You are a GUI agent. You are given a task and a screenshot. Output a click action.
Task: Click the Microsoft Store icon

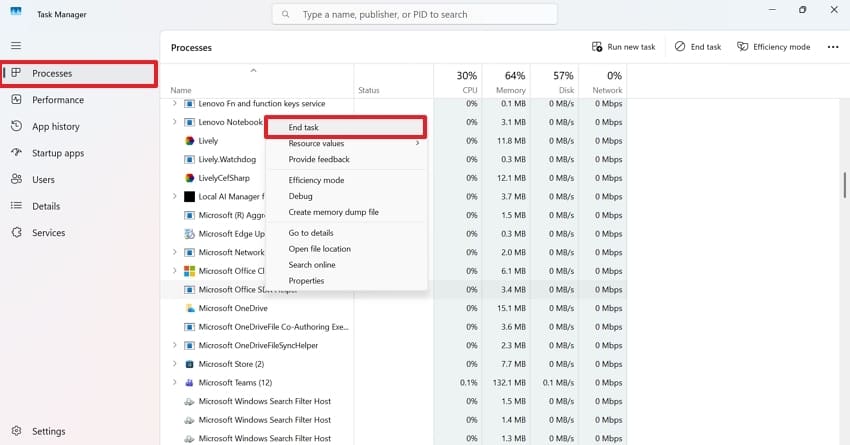(189, 364)
